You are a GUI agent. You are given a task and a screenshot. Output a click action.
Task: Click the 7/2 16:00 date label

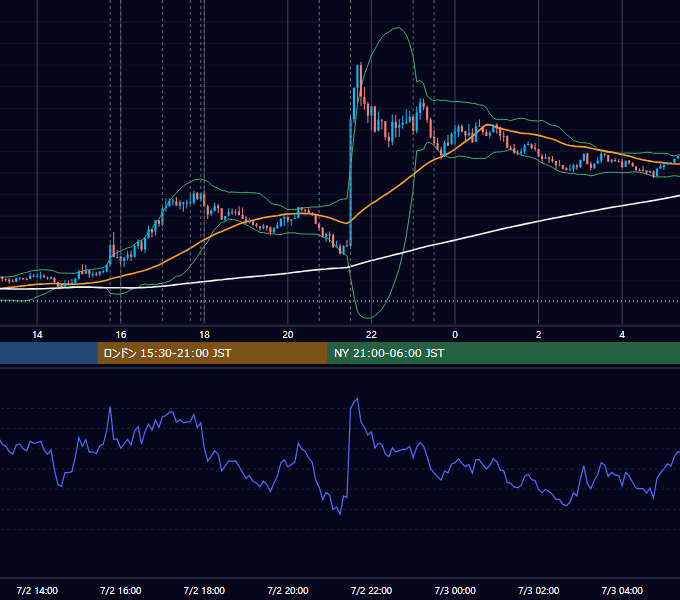[x=121, y=590]
